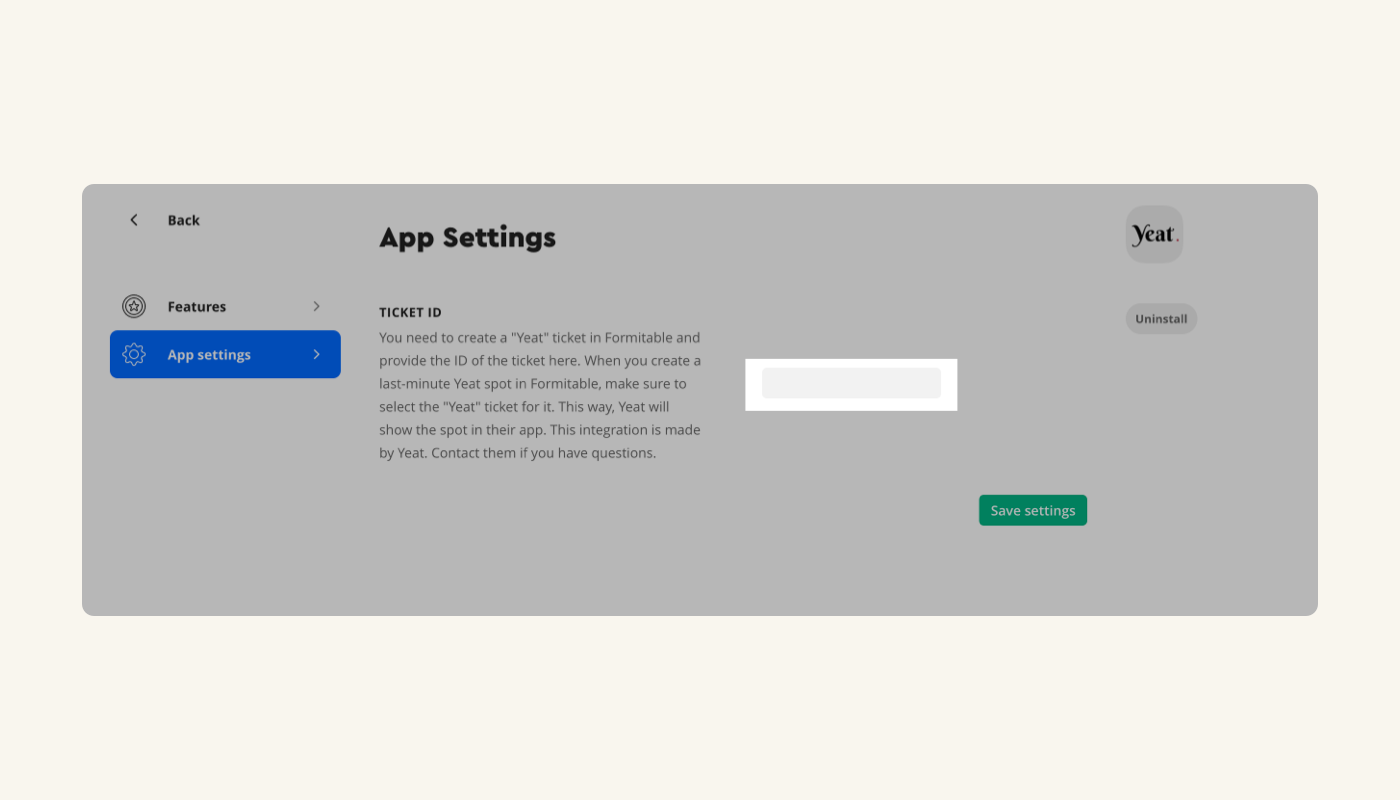The width and height of the screenshot is (1400, 800).
Task: Click the TICKET ID field label
Action: 410,313
